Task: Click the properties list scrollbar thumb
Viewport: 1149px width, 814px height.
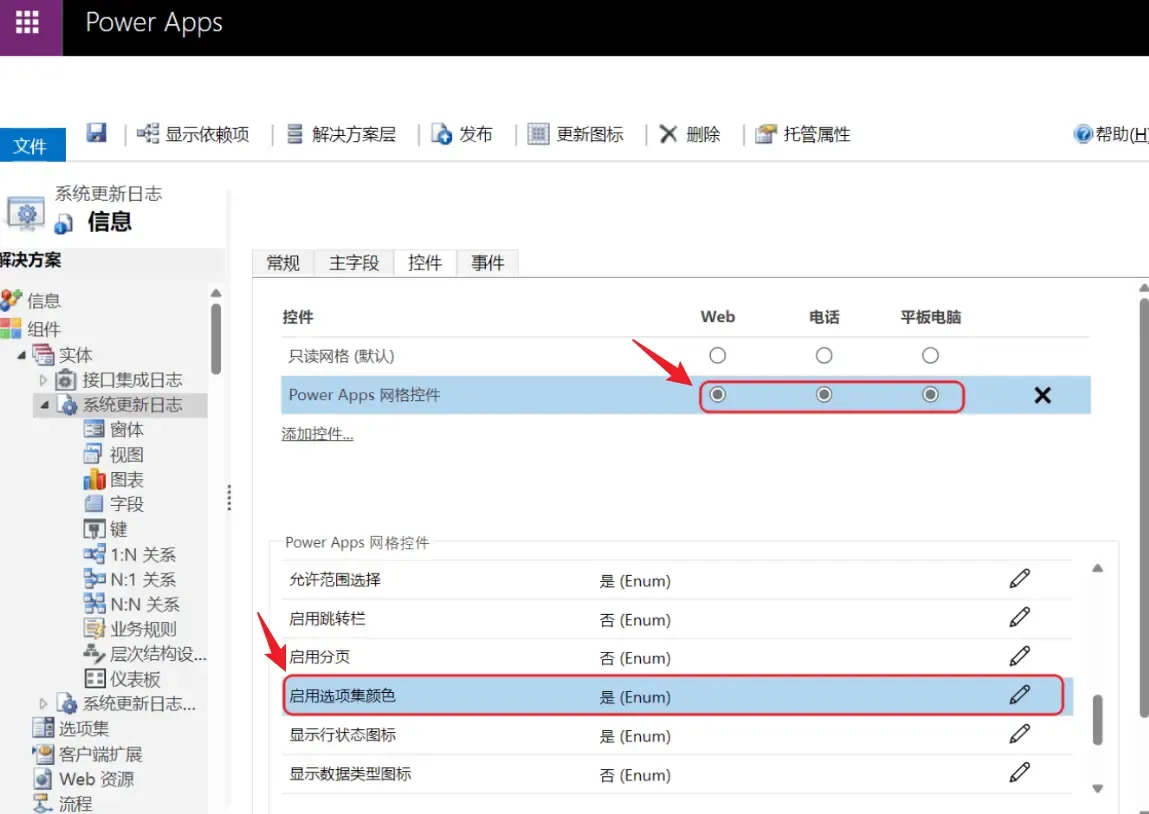Action: [x=1097, y=720]
